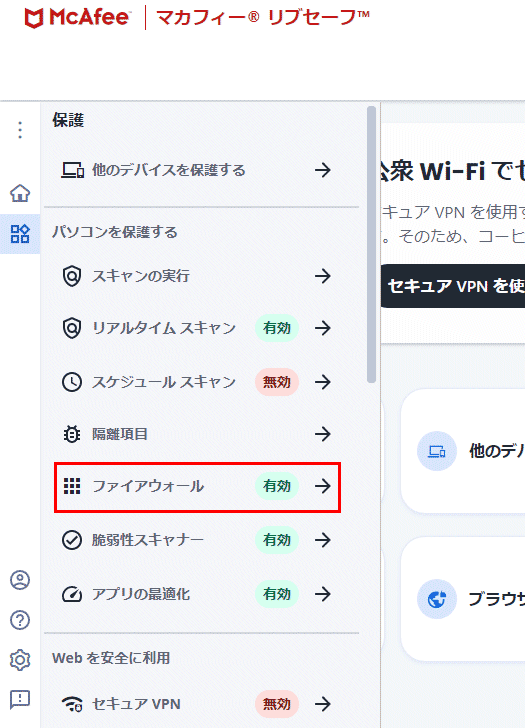This screenshot has height=728, width=525.
Task: Click the dark セキュア VPN を使 button
Action: (x=453, y=286)
